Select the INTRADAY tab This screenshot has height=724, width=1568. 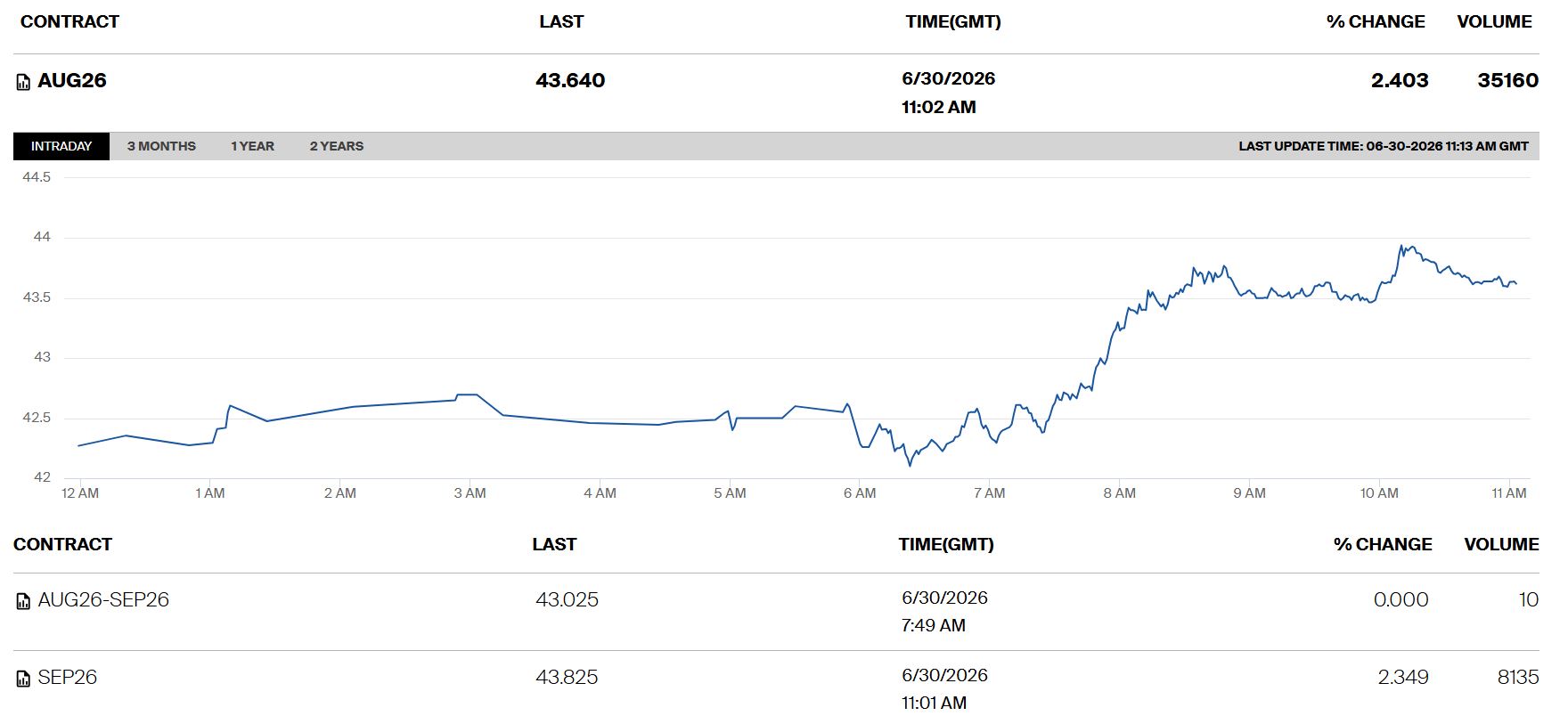pos(61,146)
